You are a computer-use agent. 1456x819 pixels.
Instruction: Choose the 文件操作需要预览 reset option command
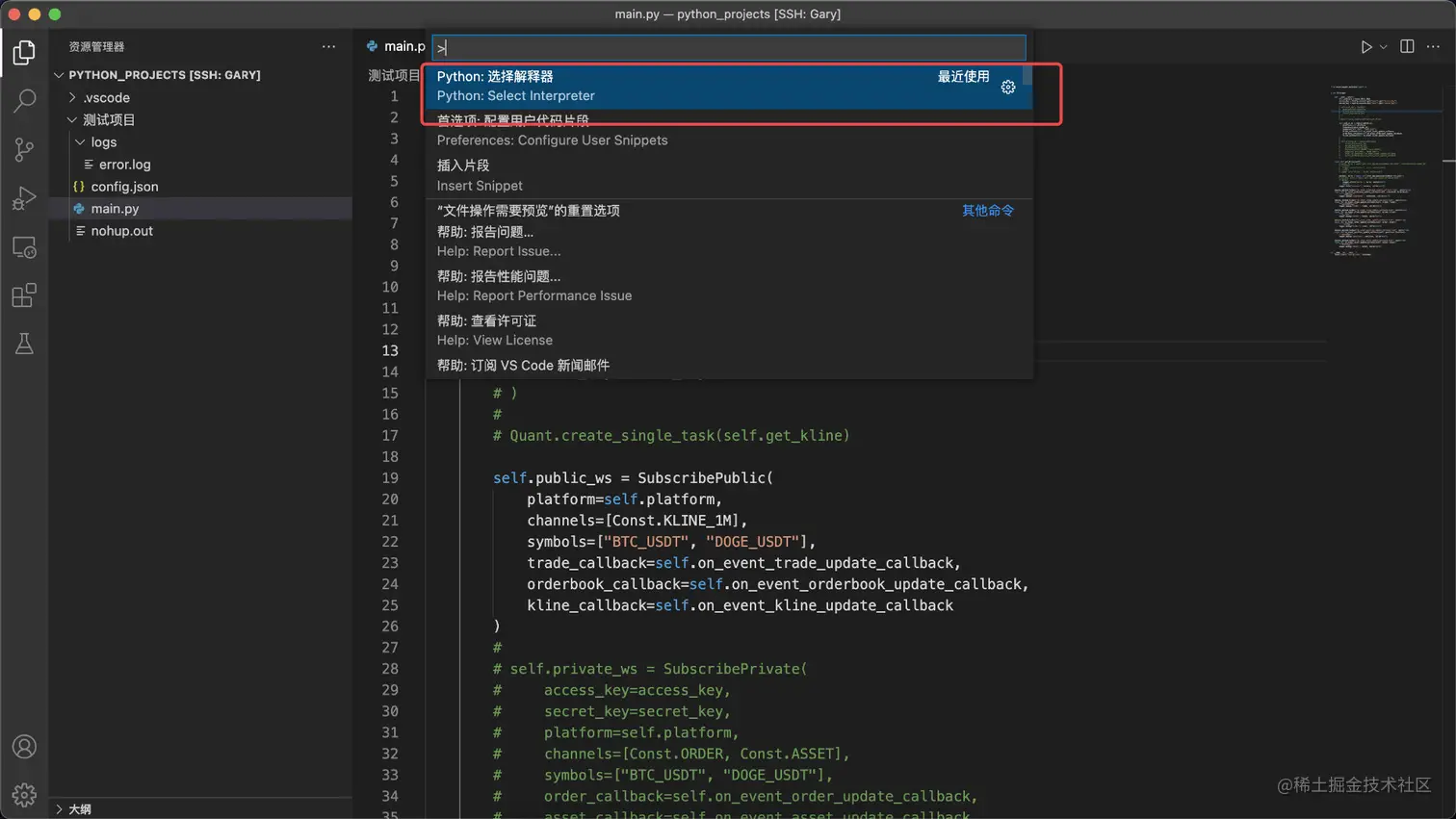tap(728, 211)
